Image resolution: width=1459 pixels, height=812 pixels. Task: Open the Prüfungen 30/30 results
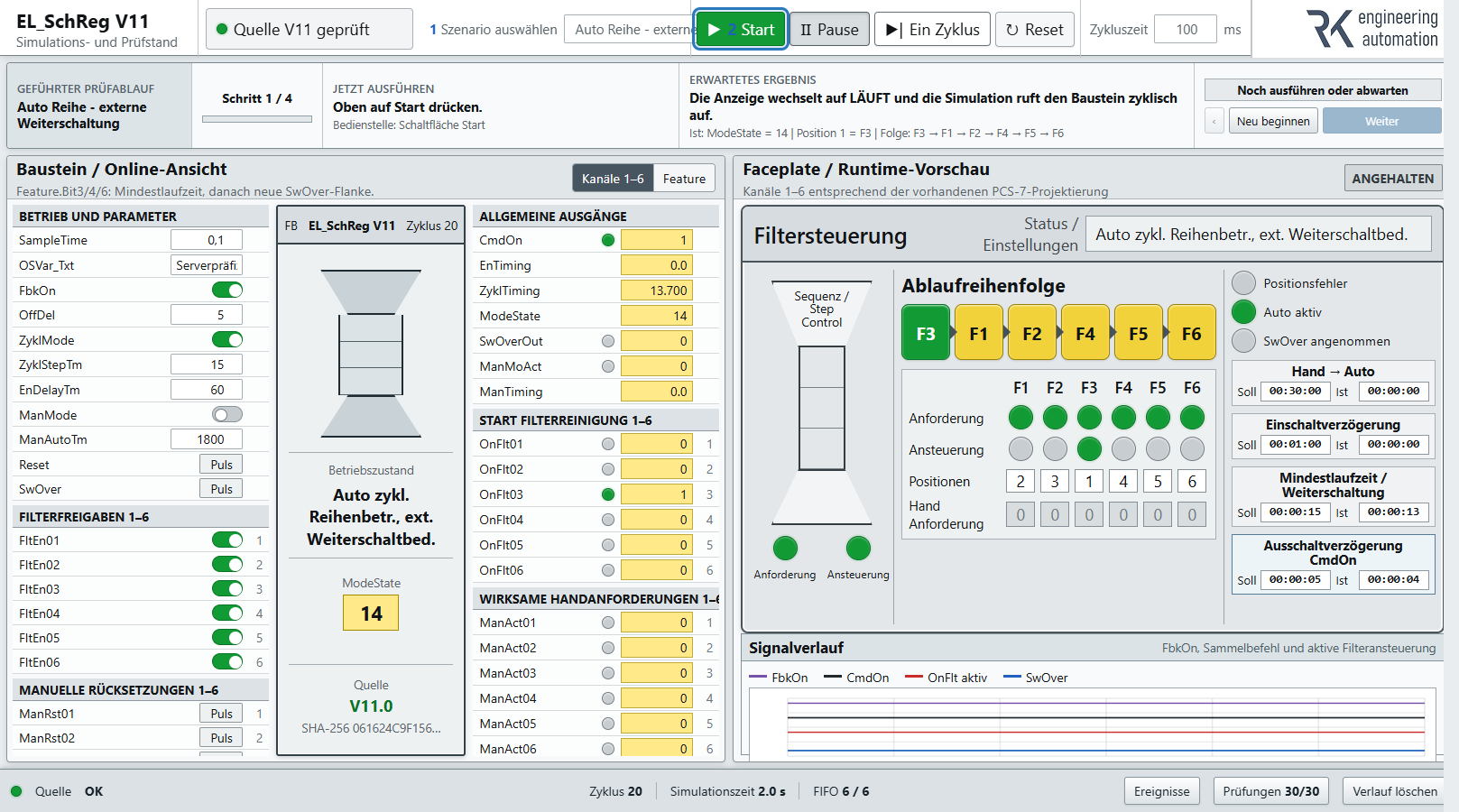[1270, 791]
